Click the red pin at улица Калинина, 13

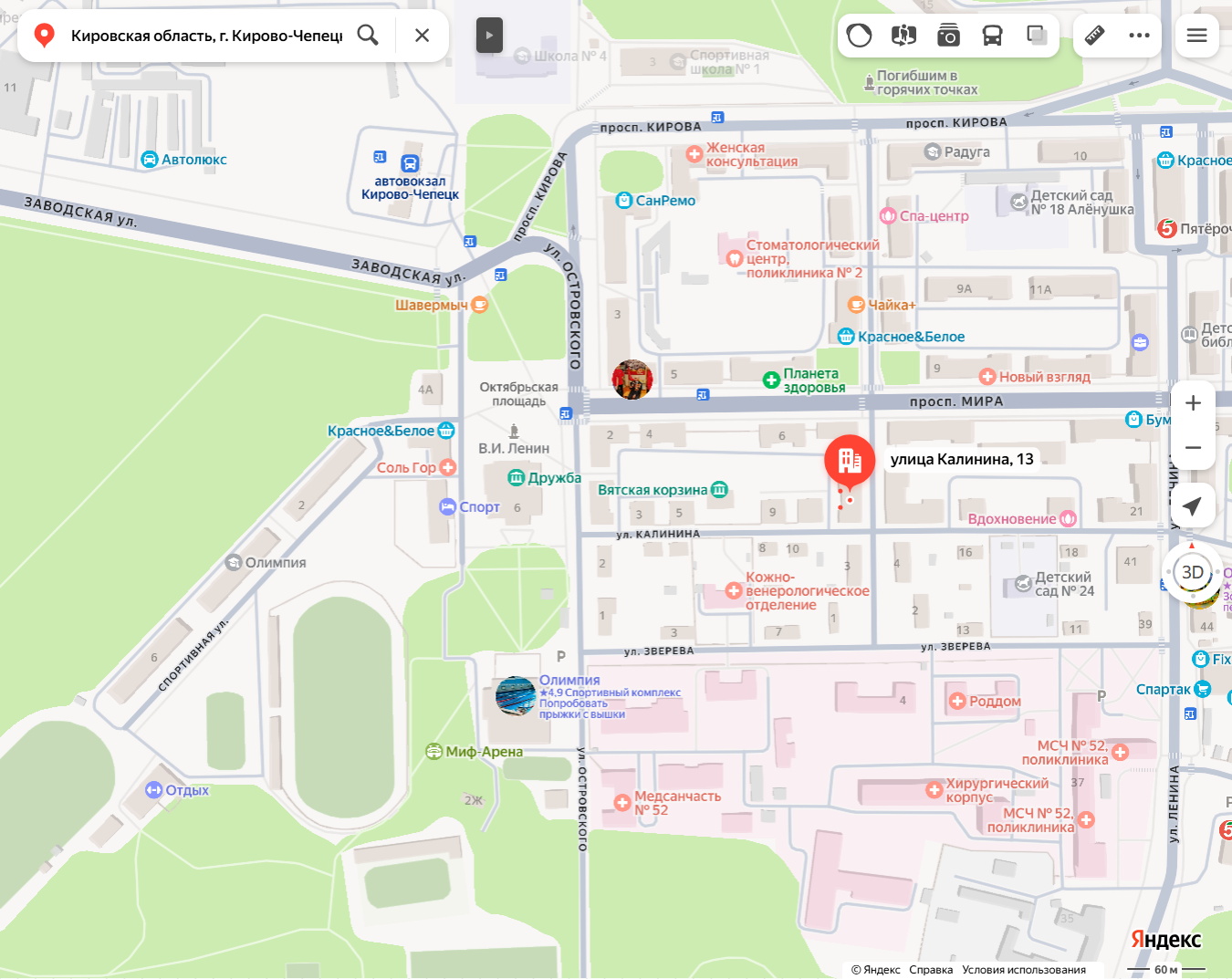point(850,461)
